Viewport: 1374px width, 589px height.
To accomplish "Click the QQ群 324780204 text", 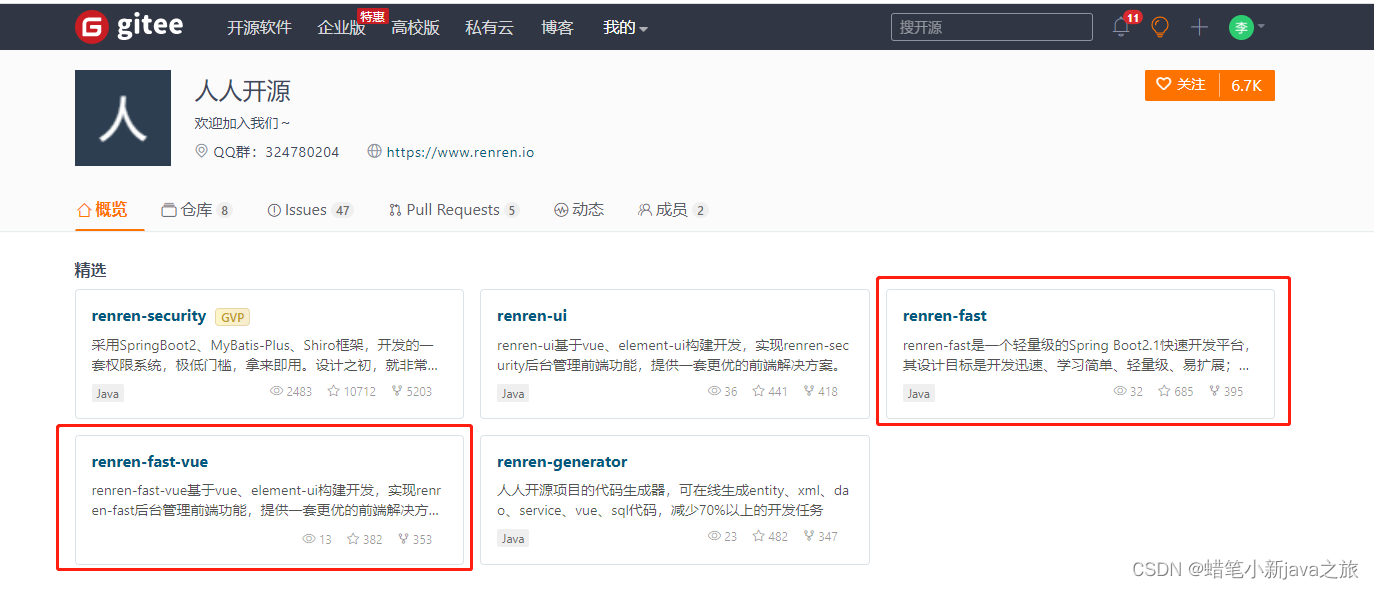I will click(x=276, y=152).
